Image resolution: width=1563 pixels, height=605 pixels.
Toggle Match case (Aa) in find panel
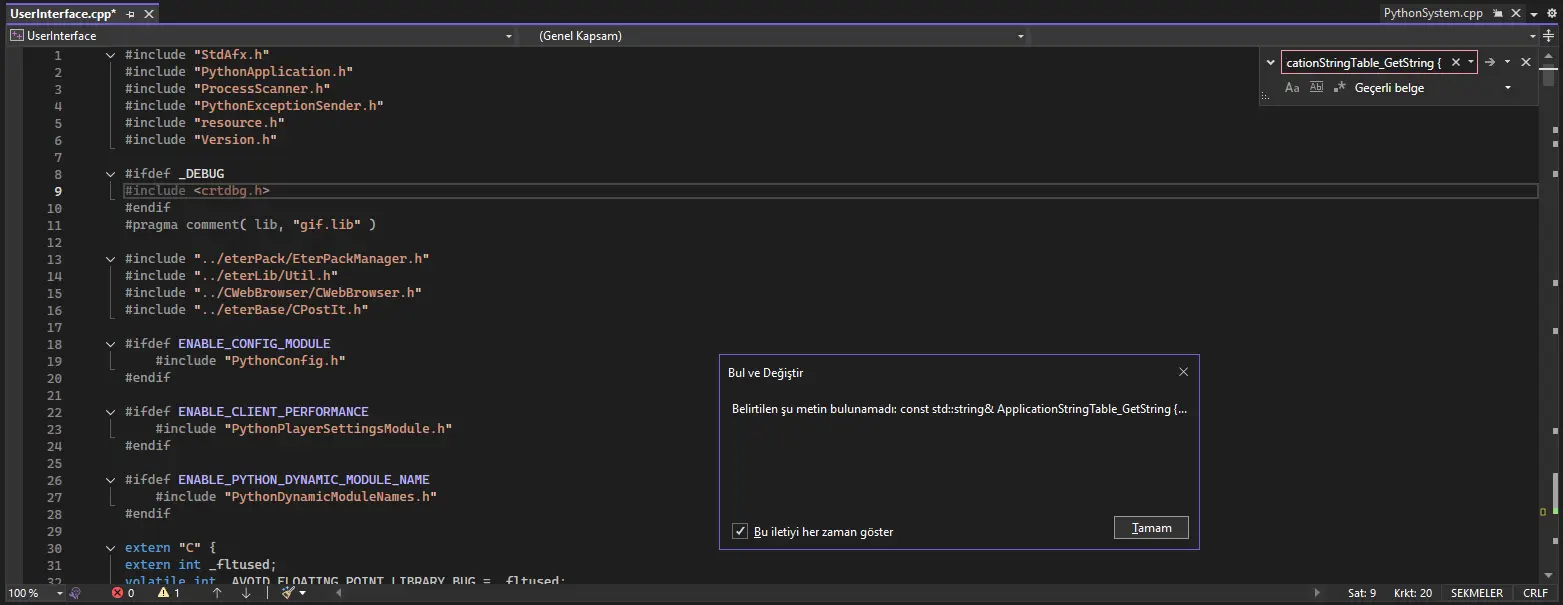coord(1292,88)
